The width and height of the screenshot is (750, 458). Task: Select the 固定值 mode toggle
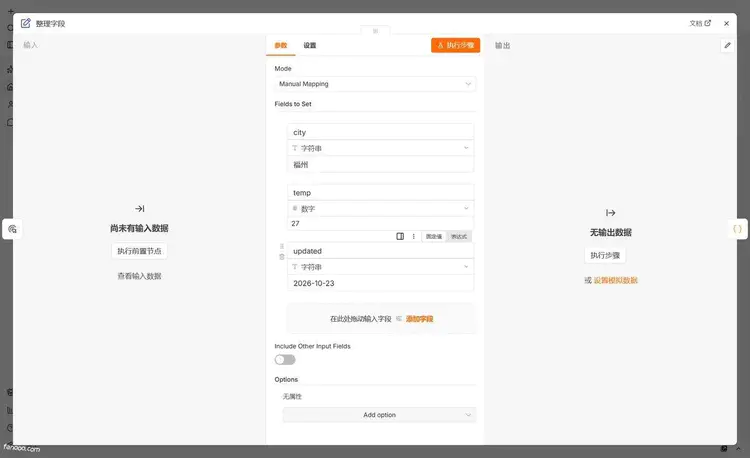click(x=434, y=236)
